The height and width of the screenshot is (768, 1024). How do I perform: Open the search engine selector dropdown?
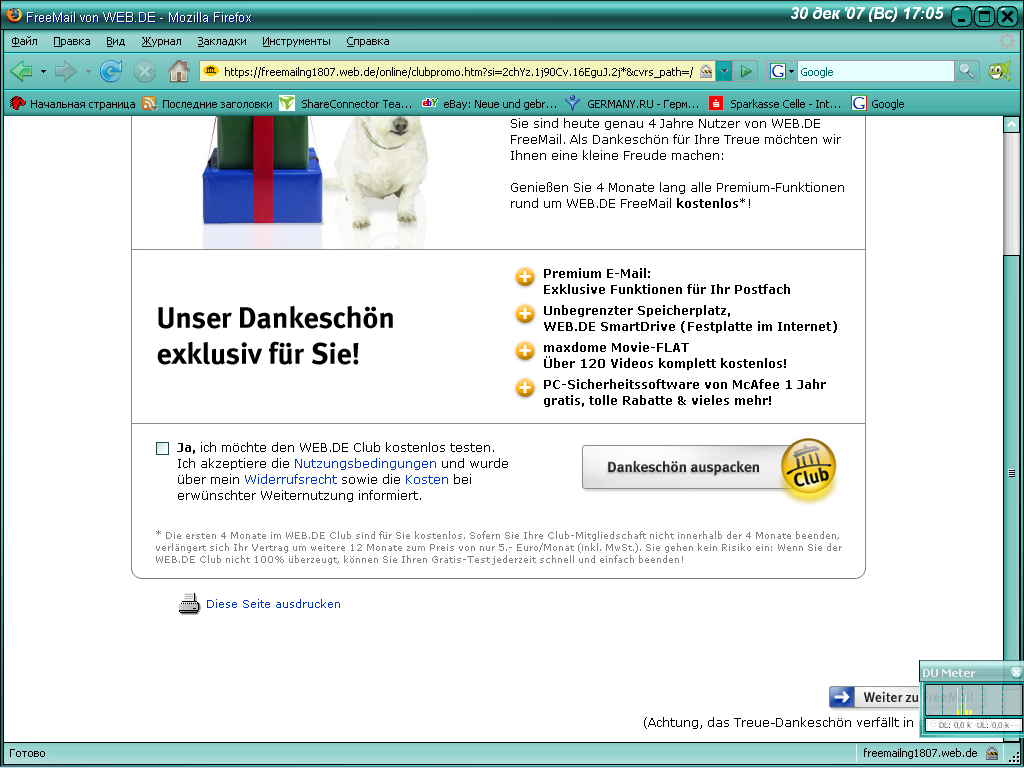(780, 71)
